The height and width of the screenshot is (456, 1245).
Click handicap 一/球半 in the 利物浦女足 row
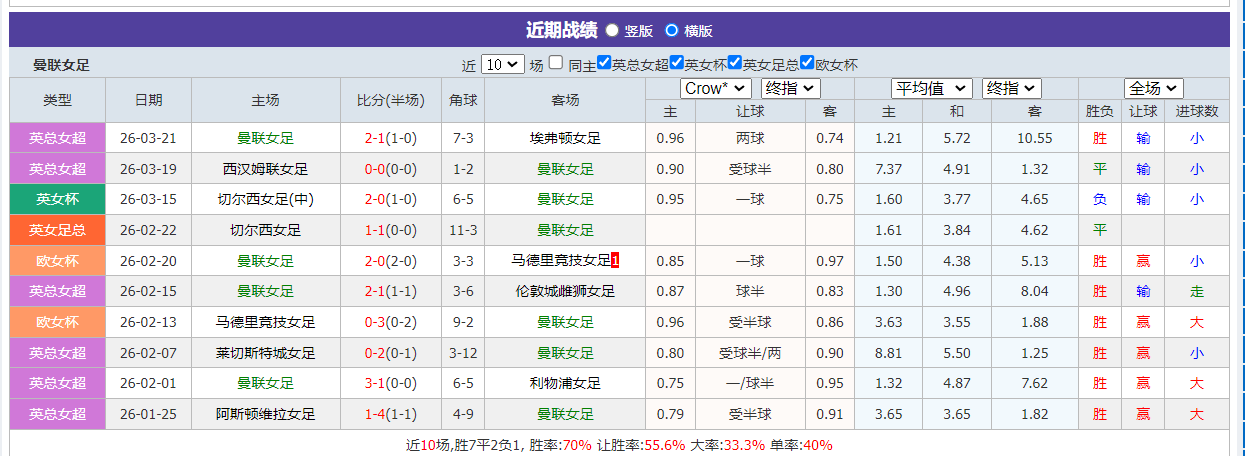[750, 383]
